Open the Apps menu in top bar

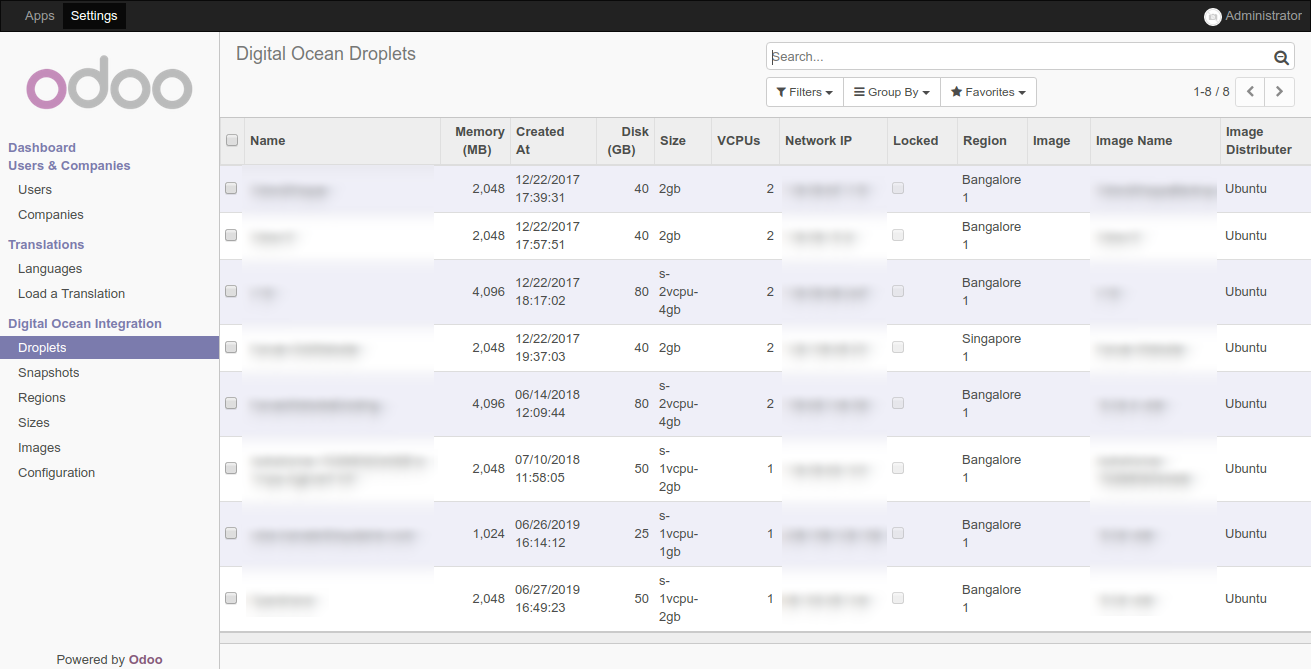(40, 16)
